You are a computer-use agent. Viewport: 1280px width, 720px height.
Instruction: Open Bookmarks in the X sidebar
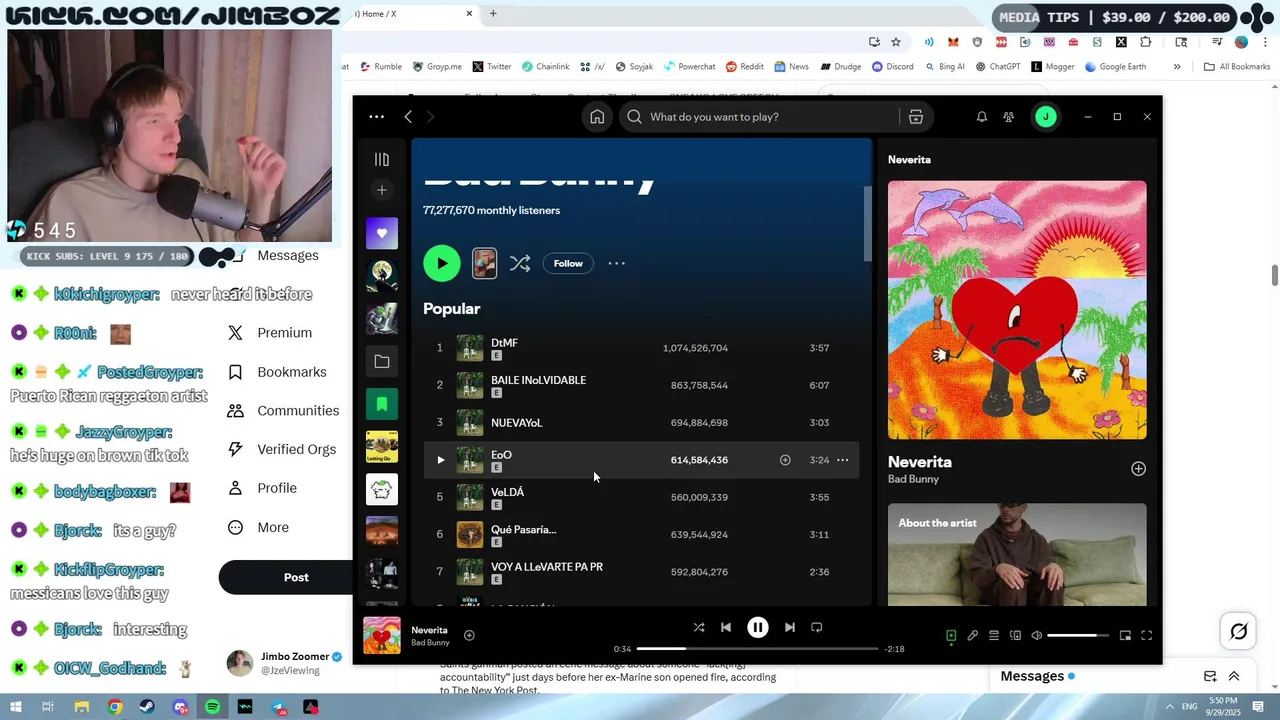click(x=277, y=372)
